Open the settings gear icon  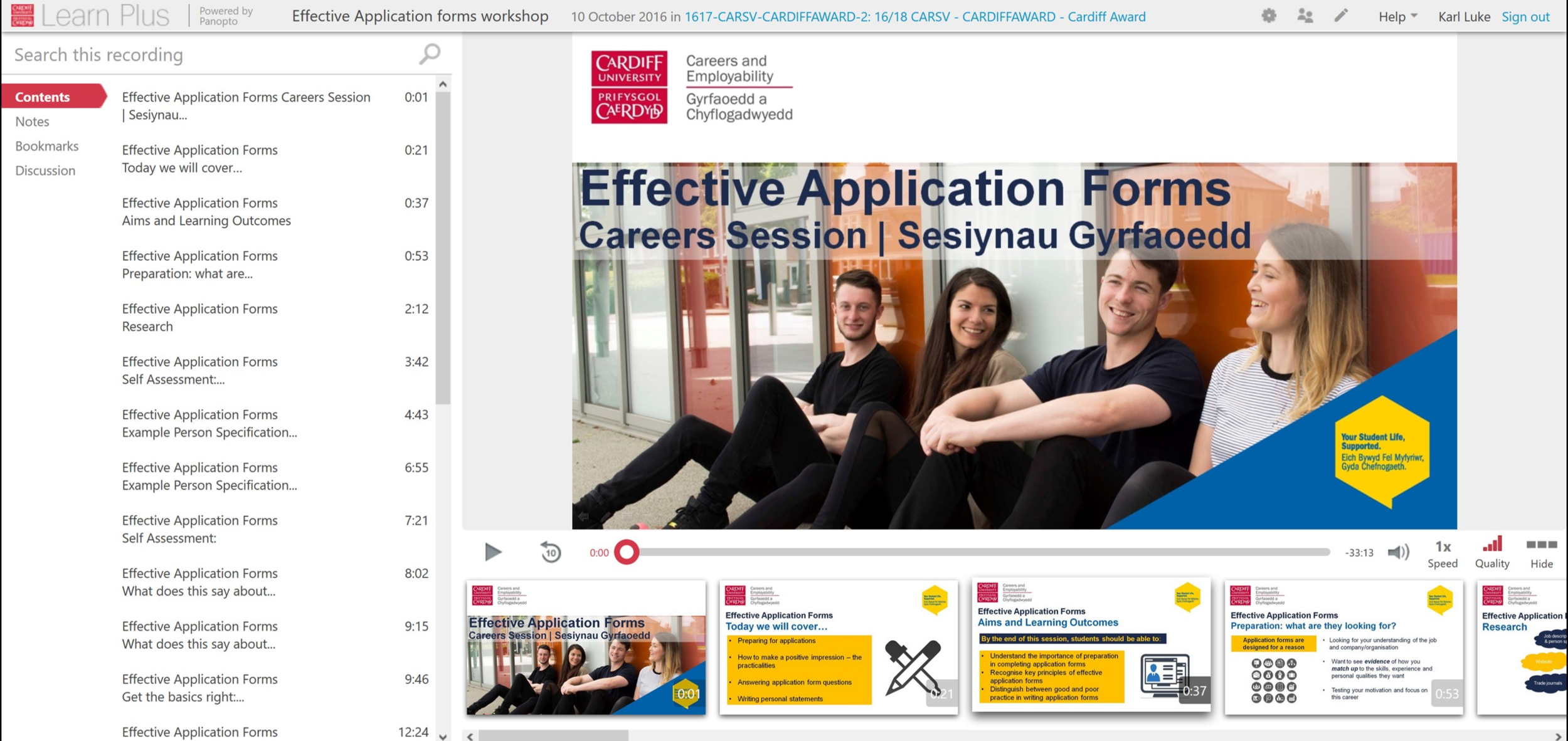(1268, 16)
